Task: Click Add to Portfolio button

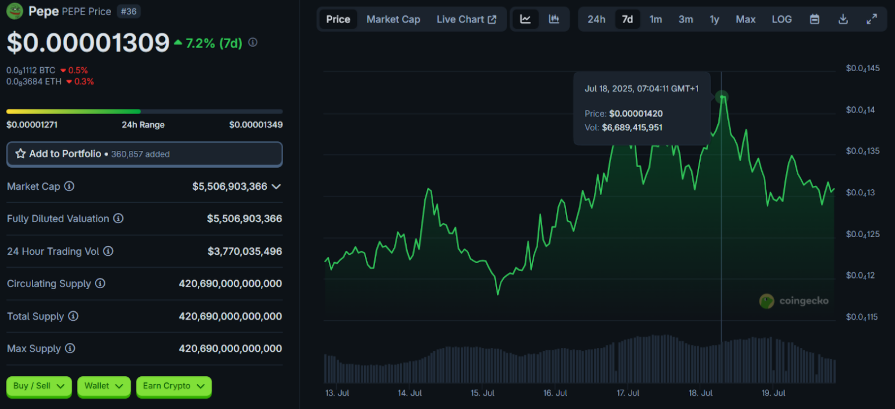Action: coord(144,154)
